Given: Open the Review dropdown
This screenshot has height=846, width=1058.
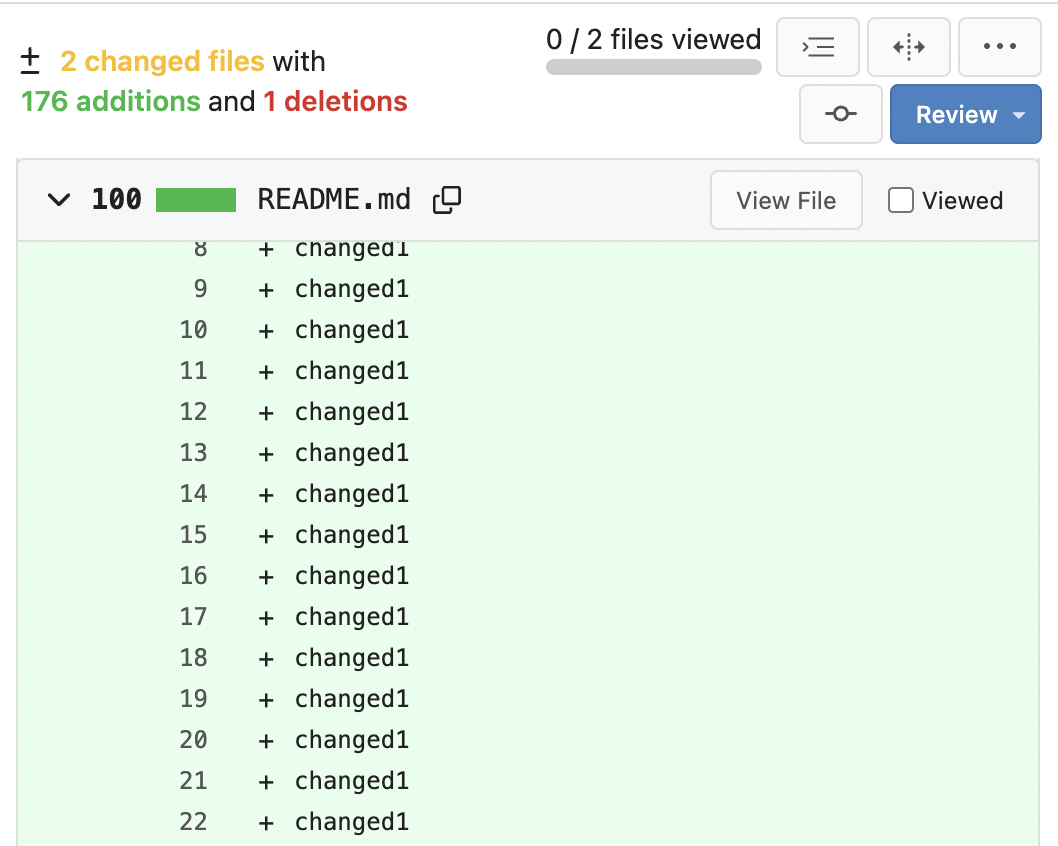Looking at the screenshot, I should pyautogui.click(x=965, y=115).
